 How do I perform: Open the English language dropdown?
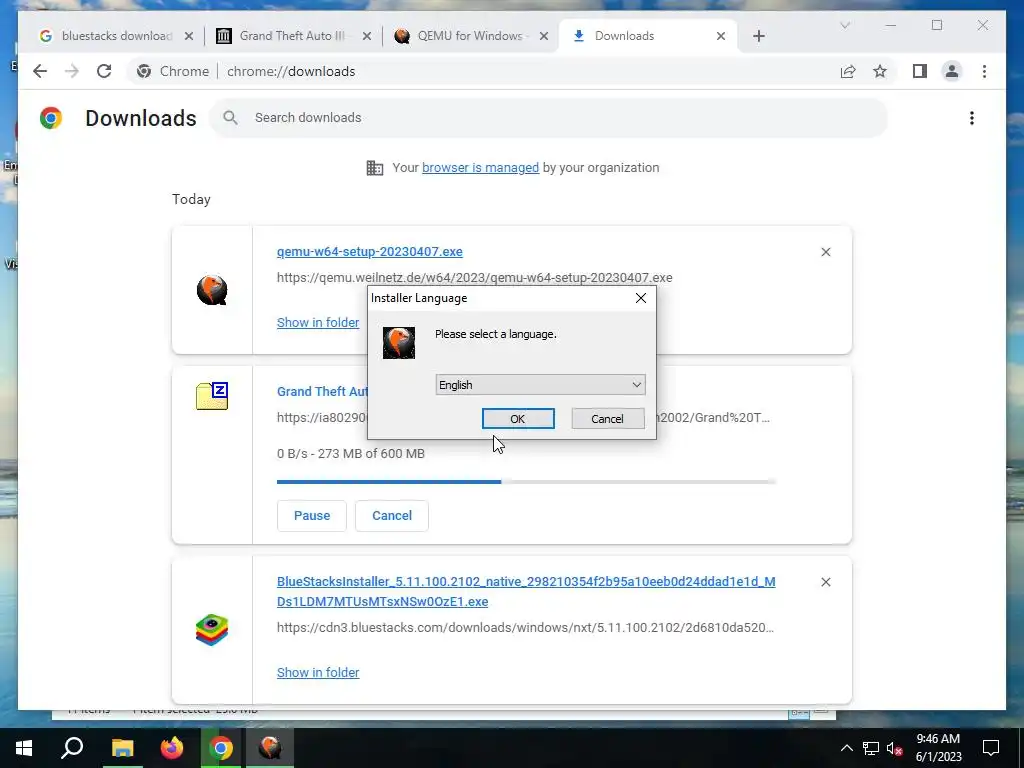tap(540, 385)
